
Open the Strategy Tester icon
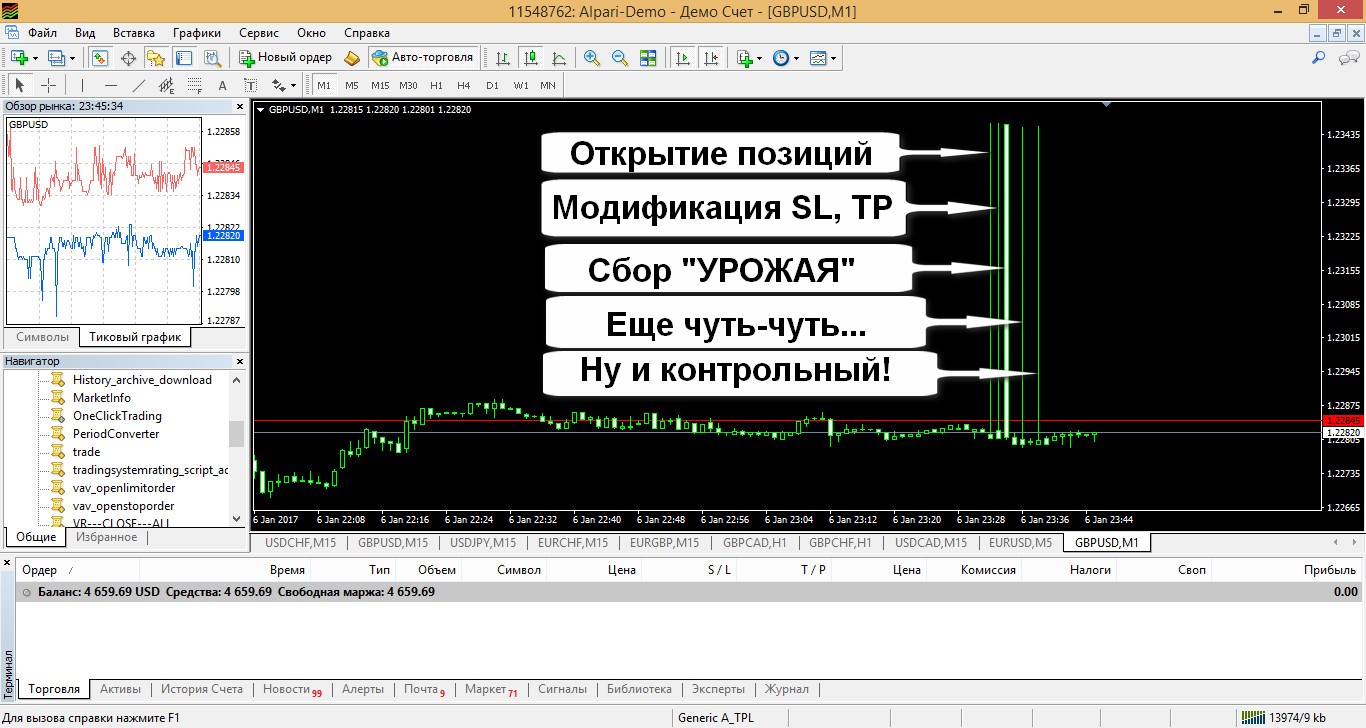point(212,58)
